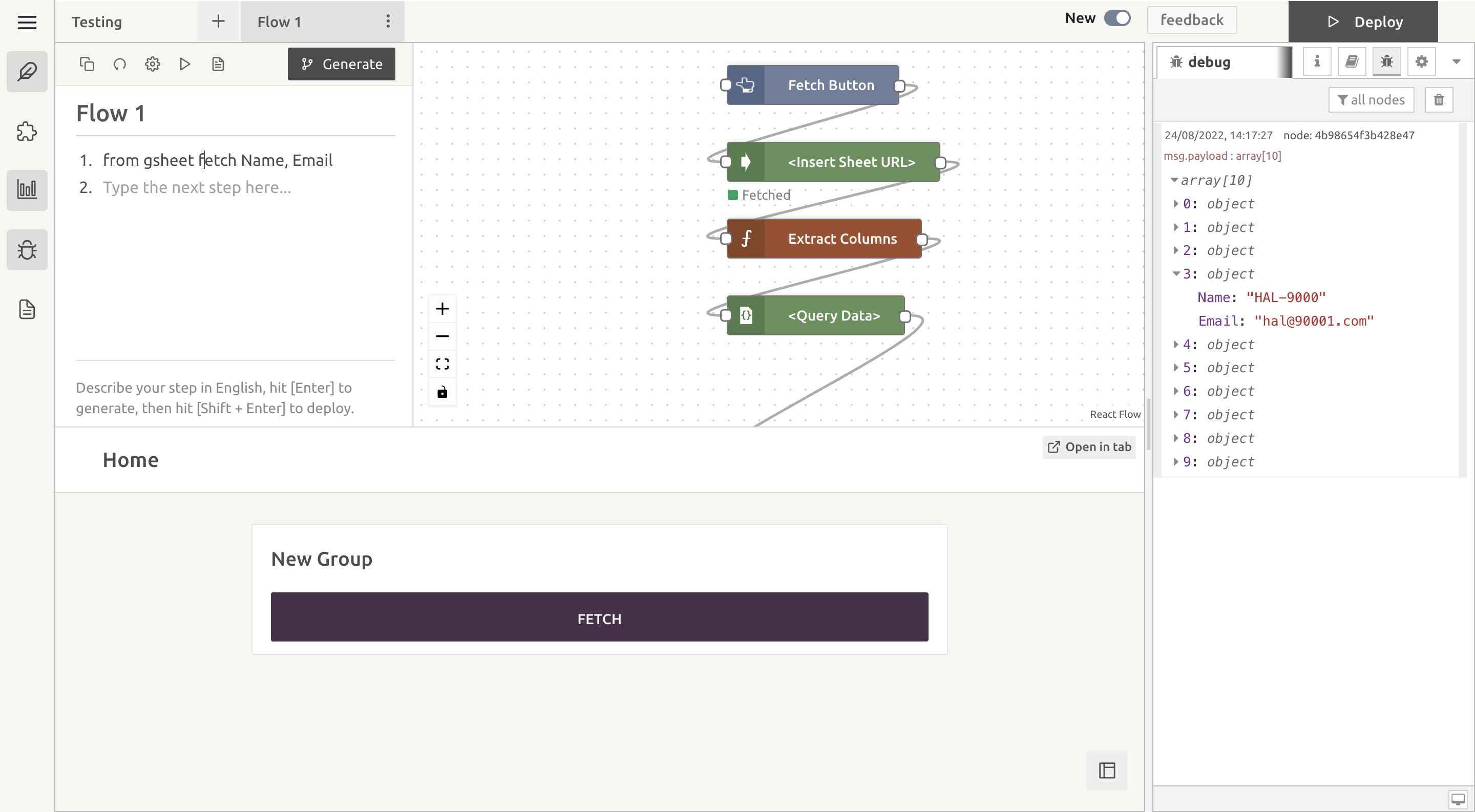Click the gear settings icon in flow toolbar
The image size is (1475, 812).
point(152,64)
